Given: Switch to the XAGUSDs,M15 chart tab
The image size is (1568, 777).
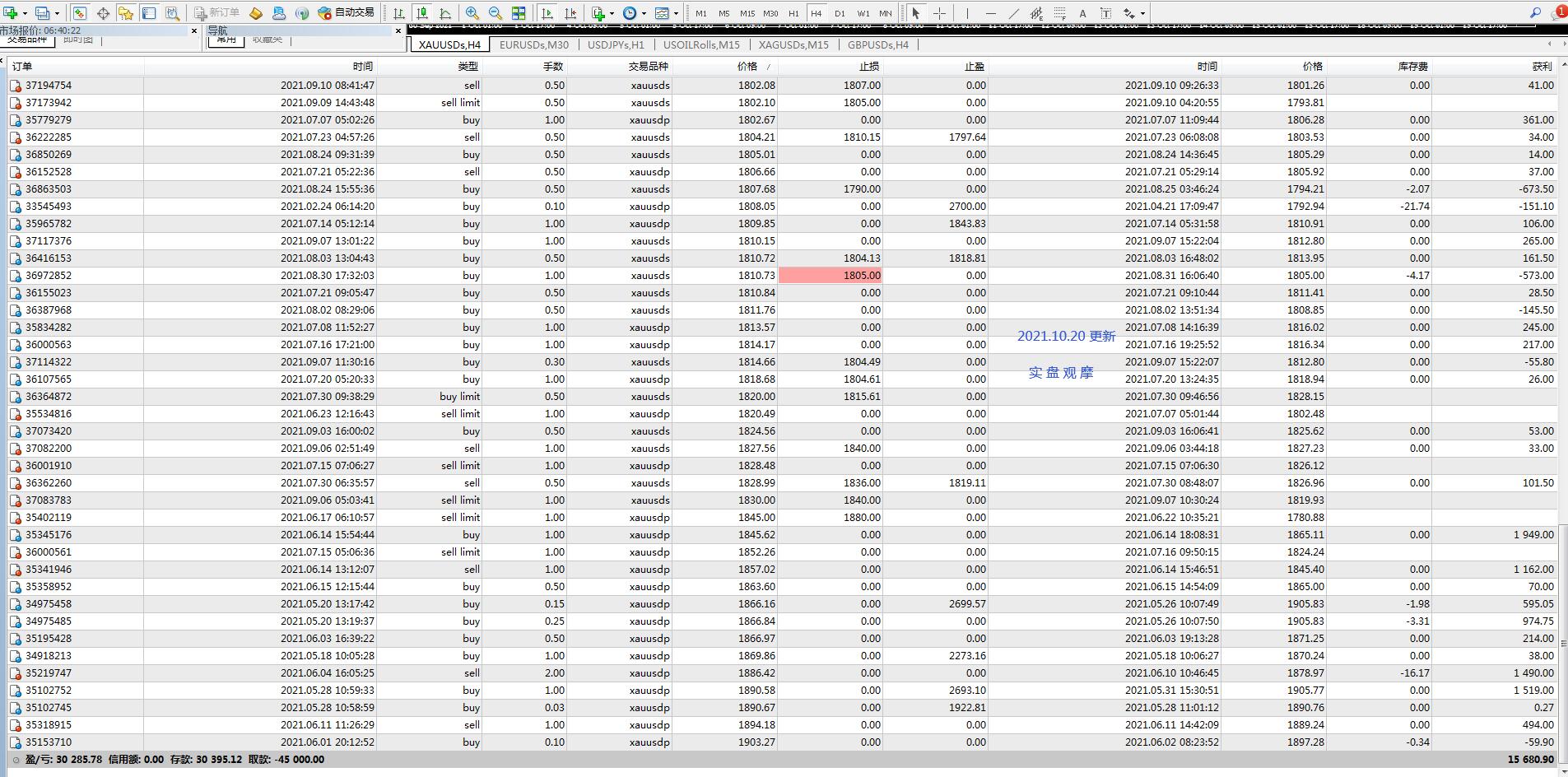Looking at the screenshot, I should coord(793,44).
